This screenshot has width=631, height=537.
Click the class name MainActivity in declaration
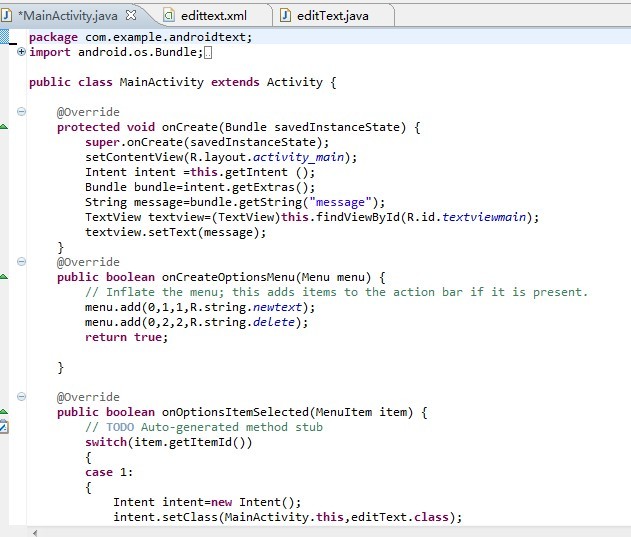coord(161,82)
